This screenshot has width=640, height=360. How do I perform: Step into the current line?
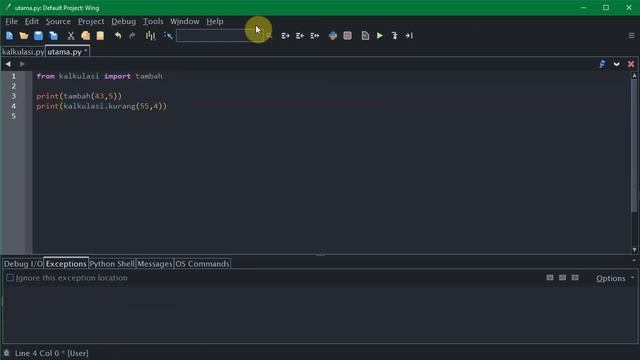click(x=394, y=36)
